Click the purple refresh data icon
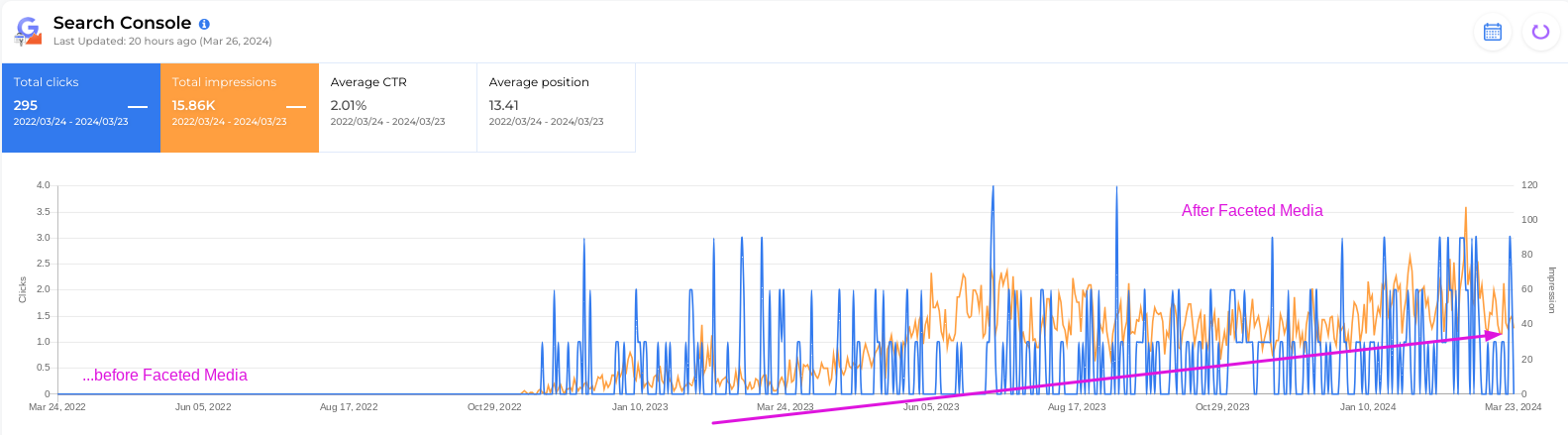Screen dimensions: 1568x435 [1540, 32]
